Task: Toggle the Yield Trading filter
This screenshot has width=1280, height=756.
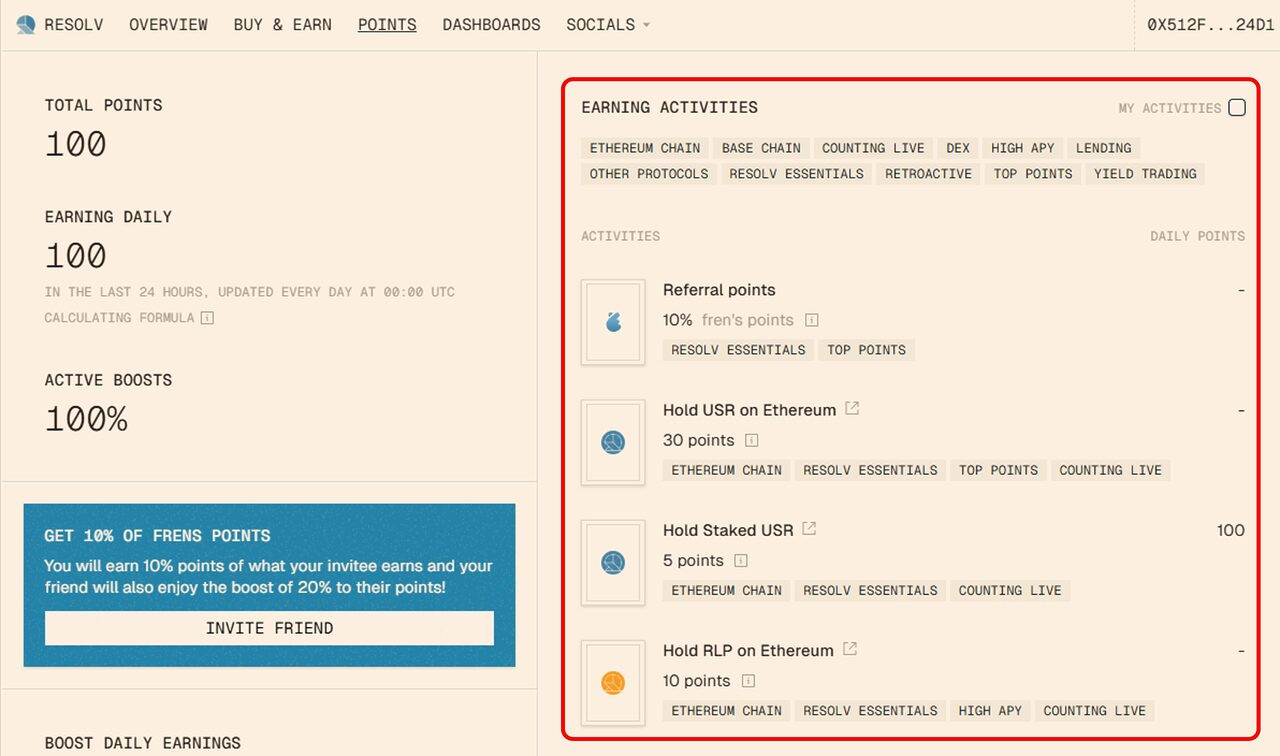Action: point(1144,173)
